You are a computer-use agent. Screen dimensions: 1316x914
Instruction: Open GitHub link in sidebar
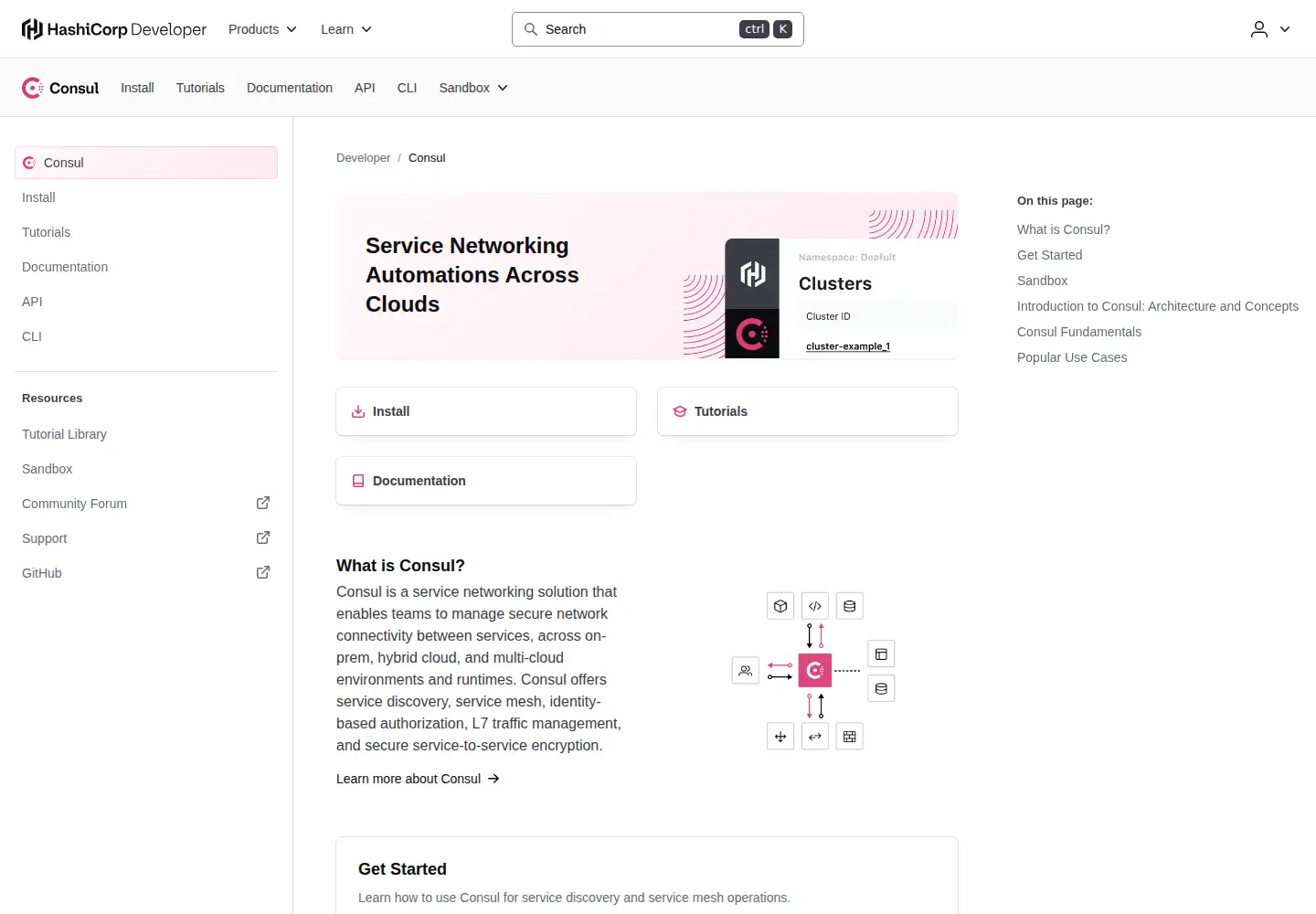click(x=146, y=573)
